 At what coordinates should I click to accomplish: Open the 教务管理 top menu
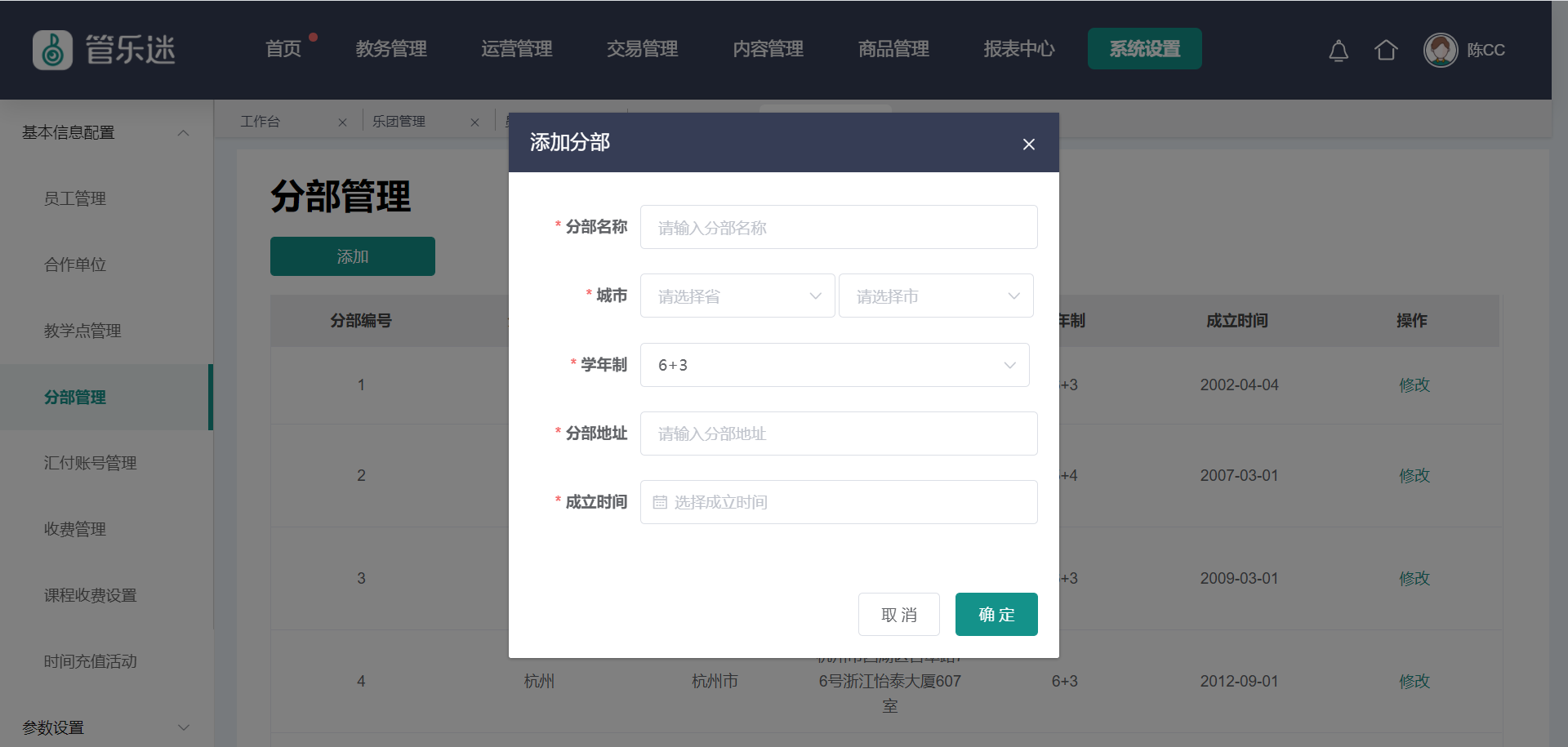tap(391, 49)
